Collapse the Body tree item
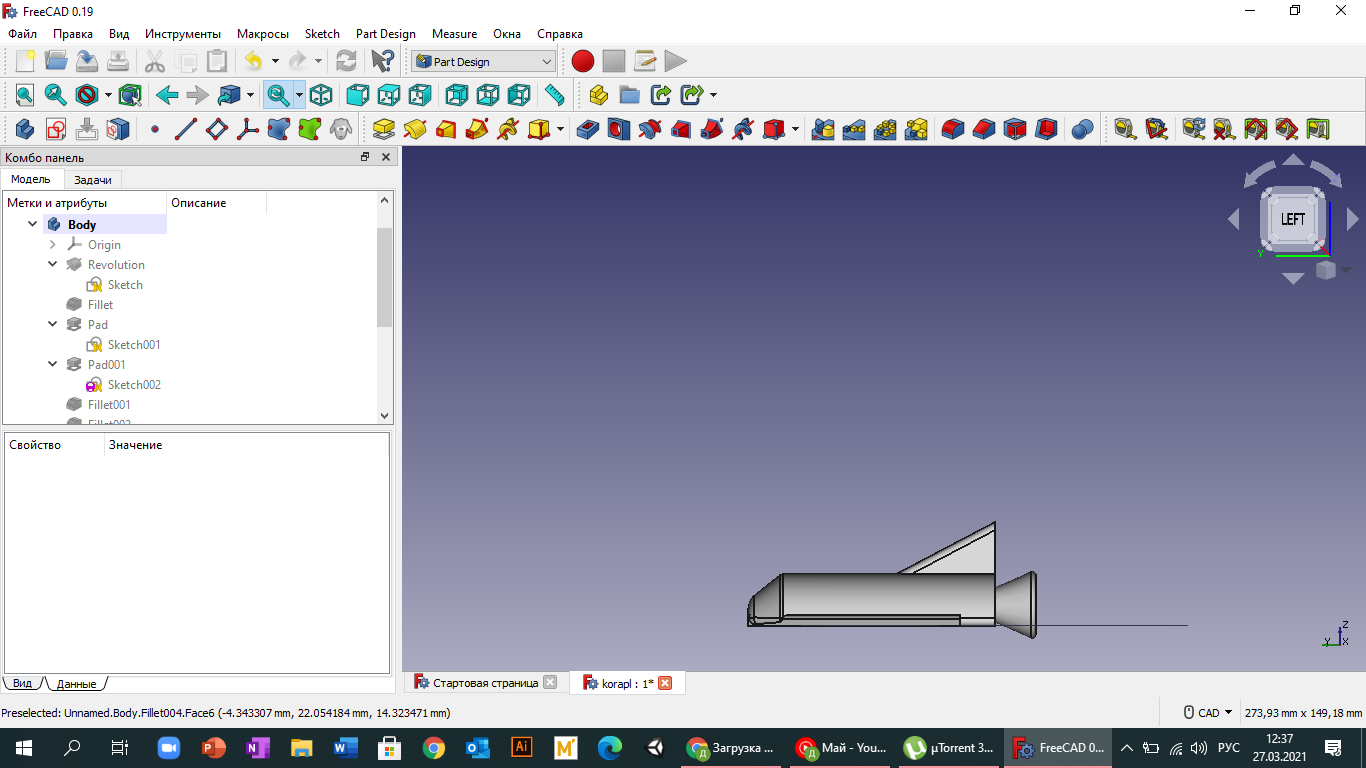The height and width of the screenshot is (768, 1366). coord(33,224)
